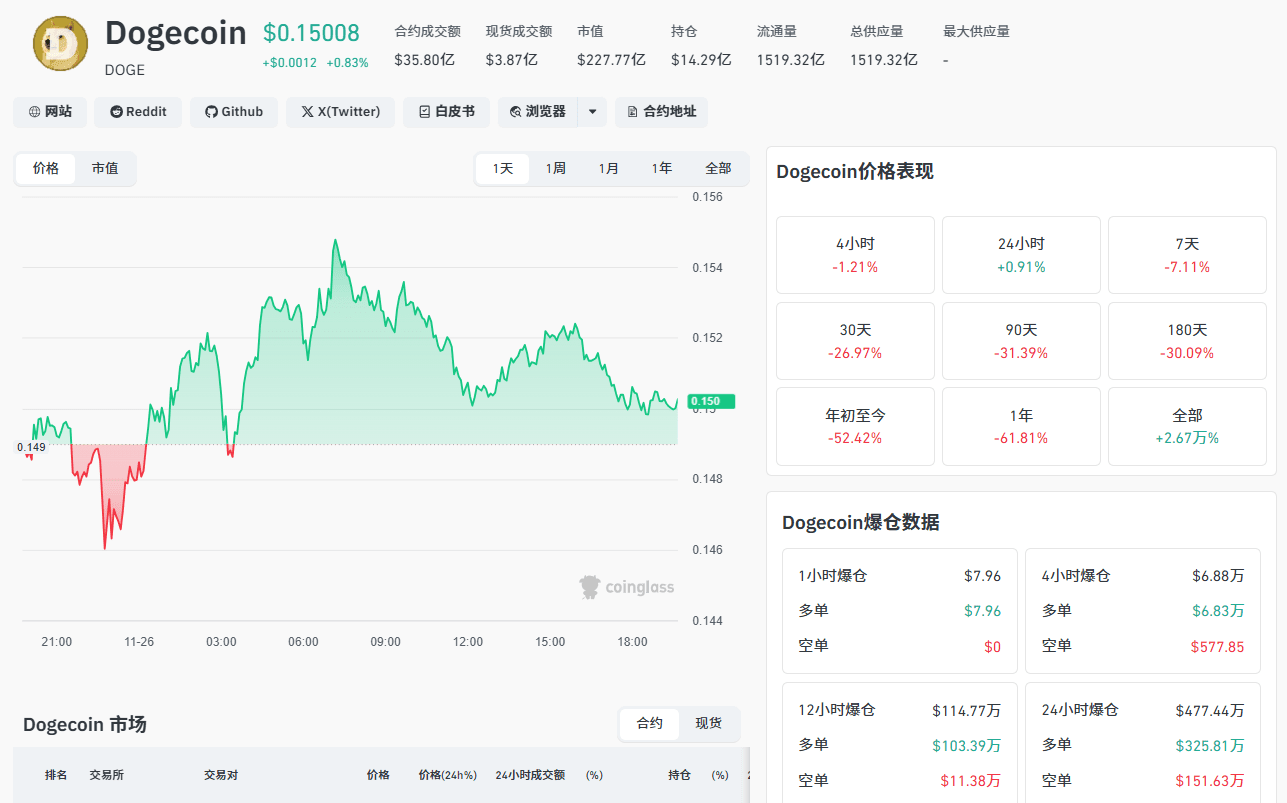1287x803 pixels.
Task: Click the 年初至今 performance card
Action: coord(855,427)
